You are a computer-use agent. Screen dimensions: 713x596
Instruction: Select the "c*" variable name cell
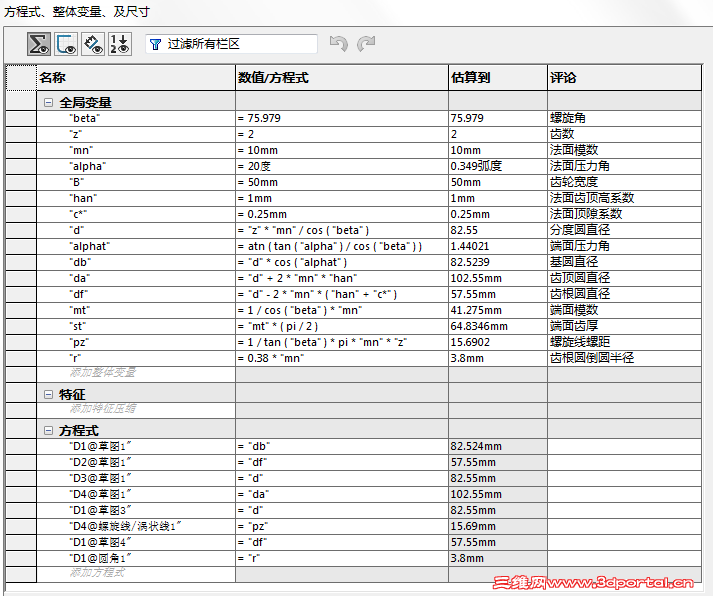point(136,214)
